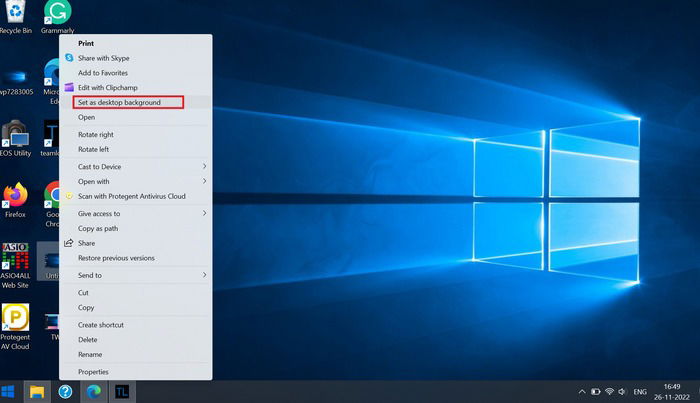
Task: Open the Windows Start menu
Action: (x=8, y=392)
